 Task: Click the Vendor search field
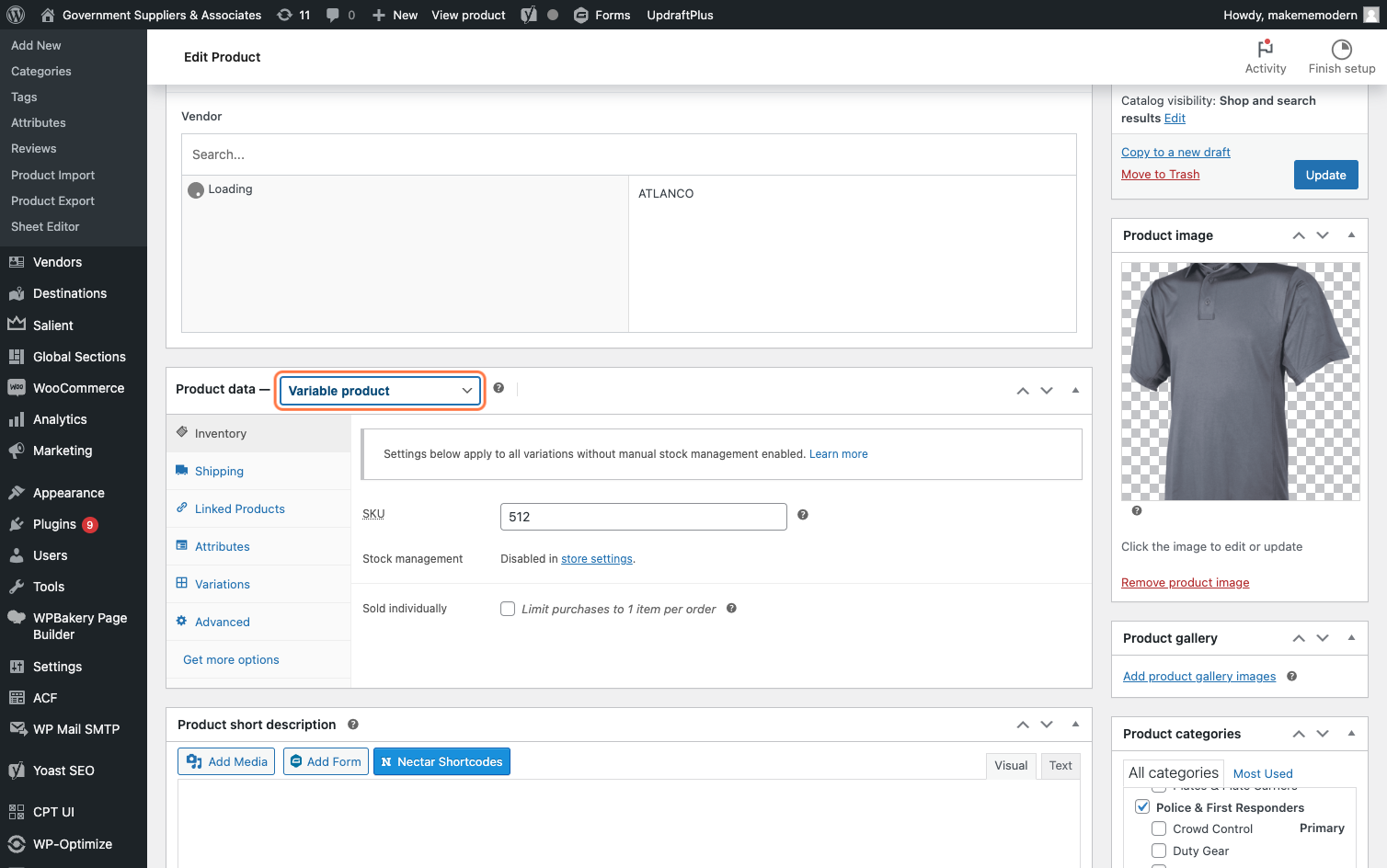(x=629, y=154)
